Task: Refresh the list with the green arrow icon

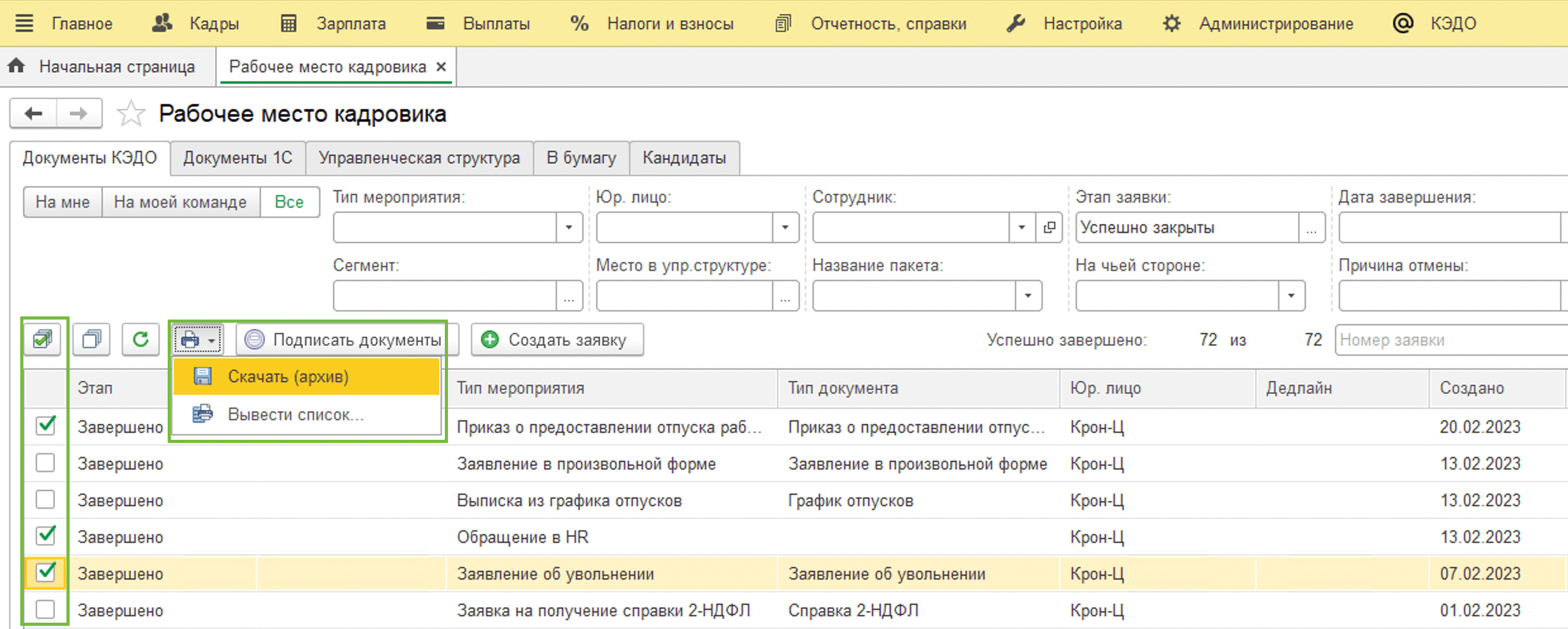Action: coord(140,340)
